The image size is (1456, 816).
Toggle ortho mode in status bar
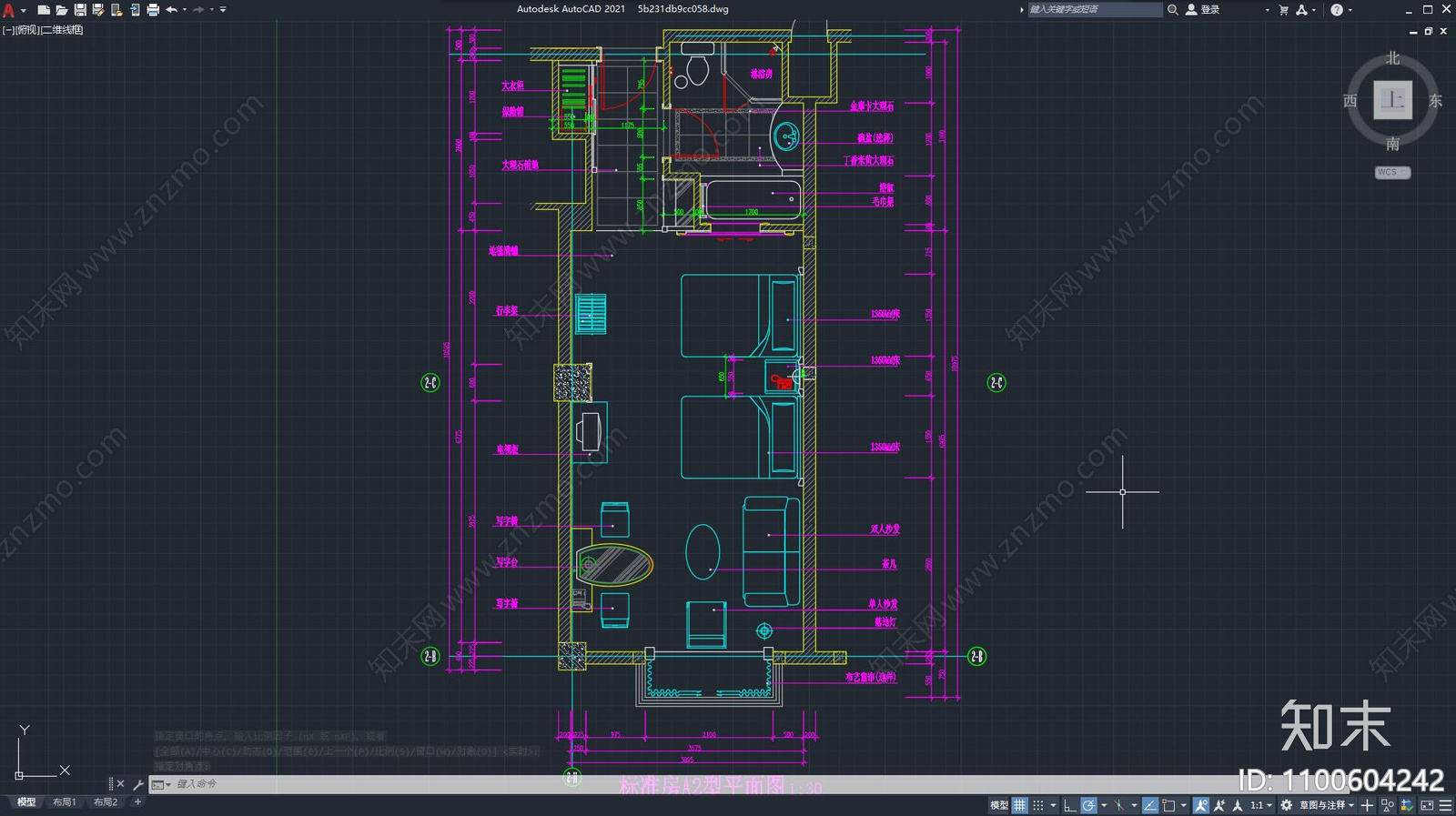coord(1070,805)
